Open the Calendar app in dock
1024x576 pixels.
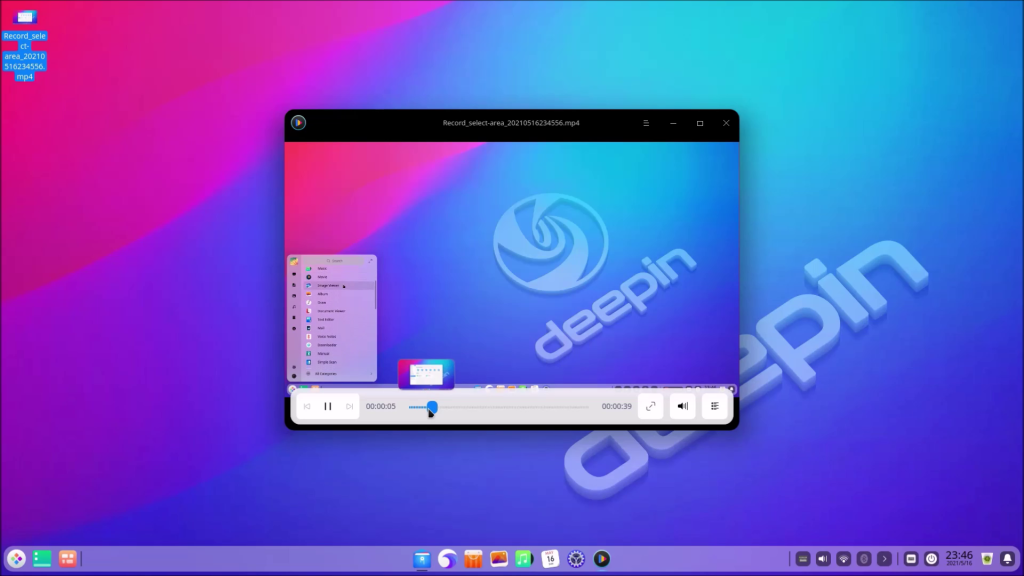(550, 559)
